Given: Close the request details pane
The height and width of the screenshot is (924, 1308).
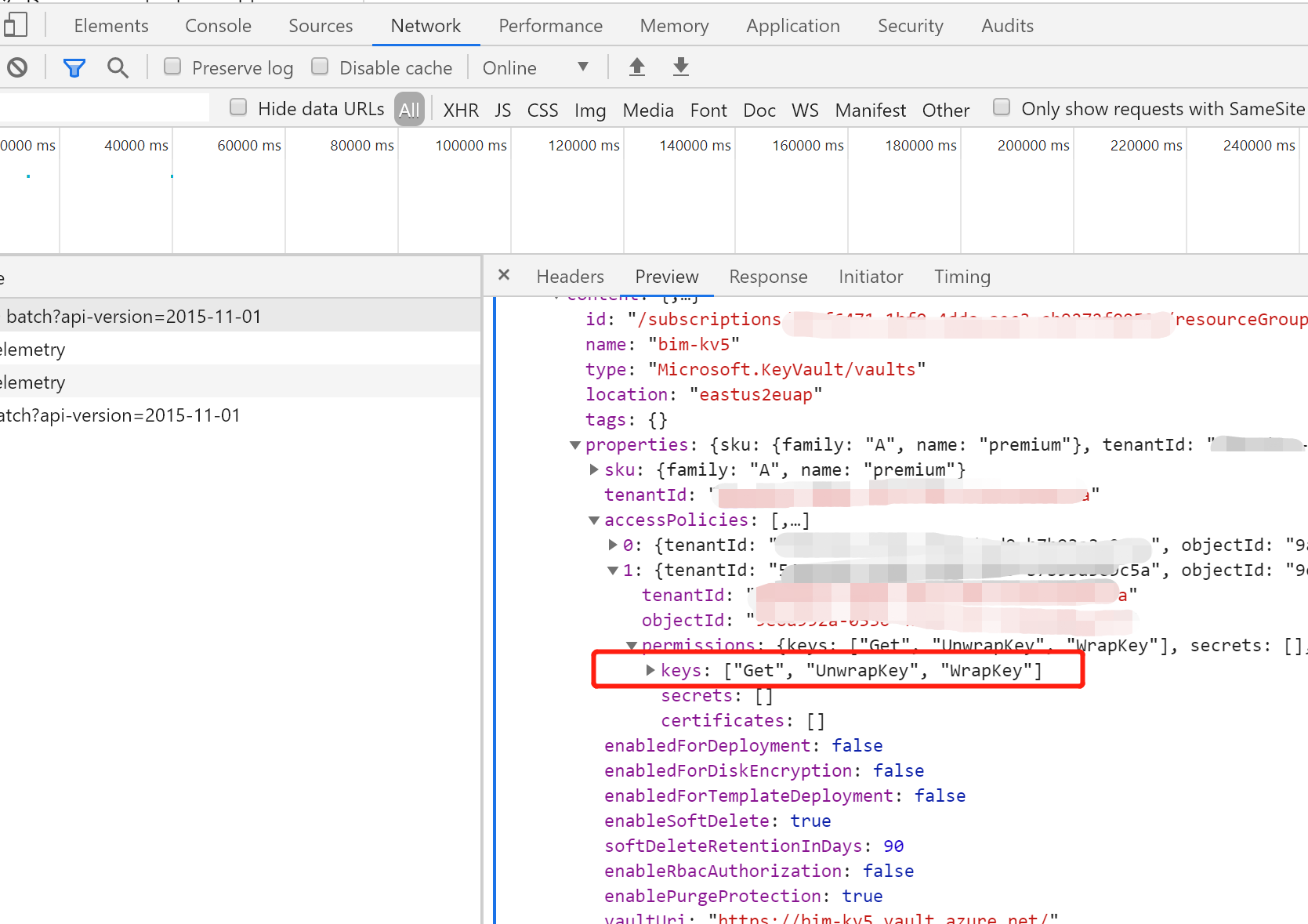Looking at the screenshot, I should tap(504, 276).
